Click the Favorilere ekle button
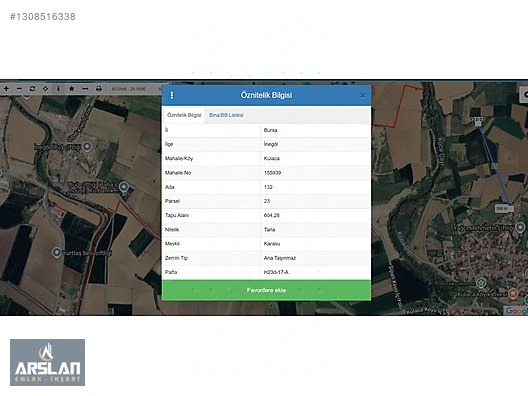 click(266, 290)
